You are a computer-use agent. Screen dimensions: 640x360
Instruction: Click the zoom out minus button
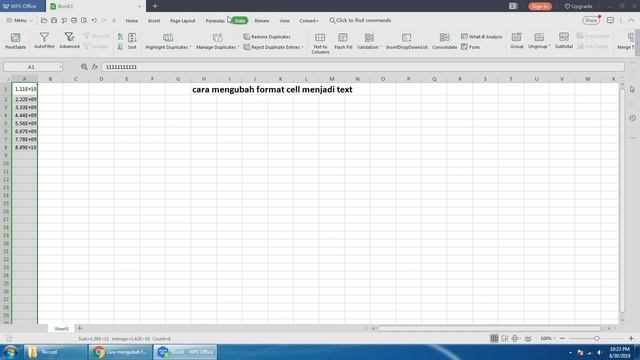tap(562, 338)
